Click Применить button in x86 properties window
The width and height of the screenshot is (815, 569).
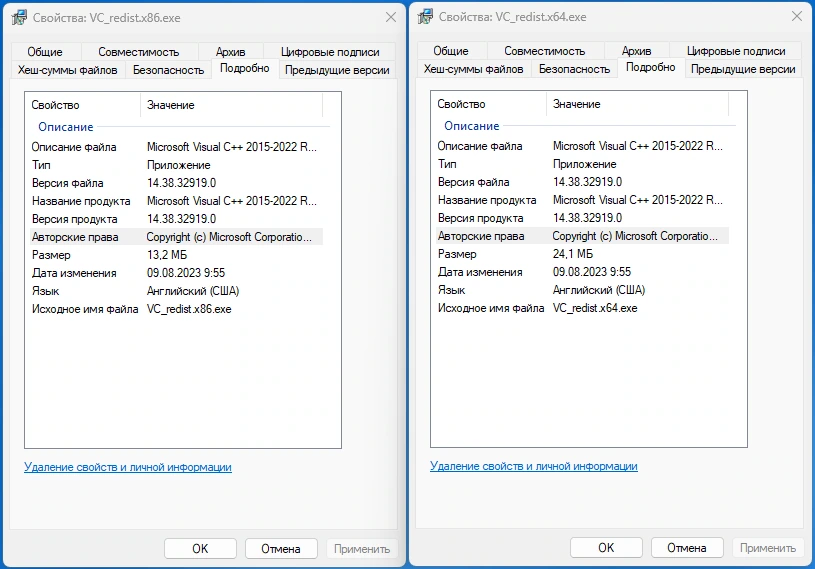(362, 549)
